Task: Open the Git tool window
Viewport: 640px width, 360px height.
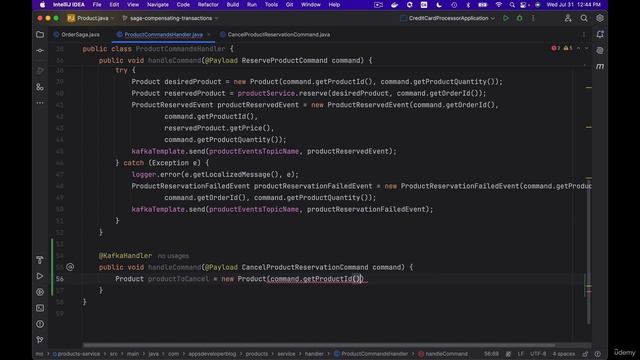Action: [x=40, y=340]
